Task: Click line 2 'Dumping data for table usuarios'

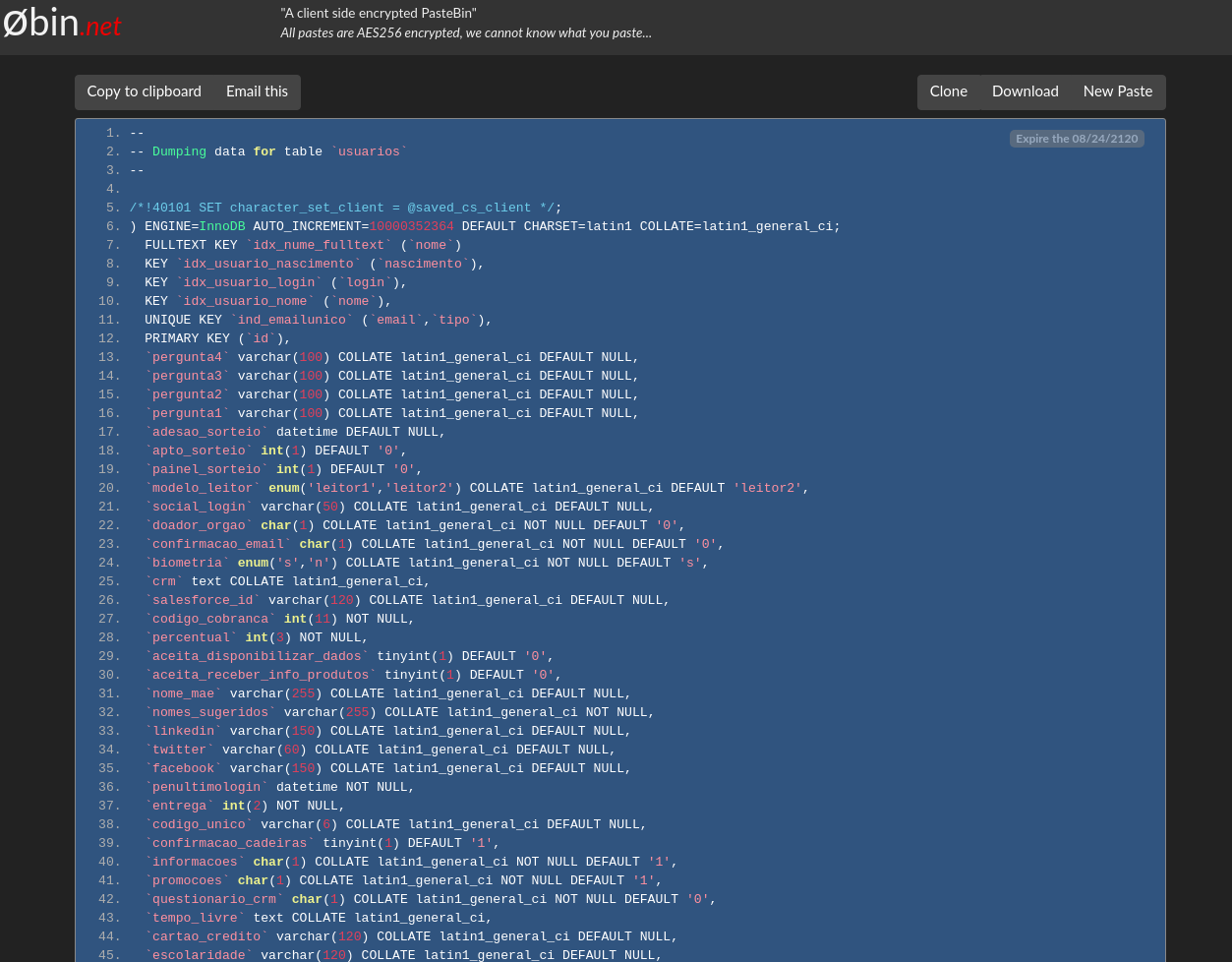Action: [268, 151]
